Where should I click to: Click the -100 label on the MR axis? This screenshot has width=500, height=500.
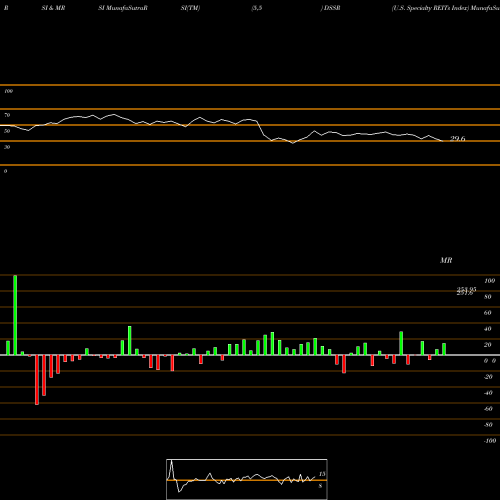[490, 441]
